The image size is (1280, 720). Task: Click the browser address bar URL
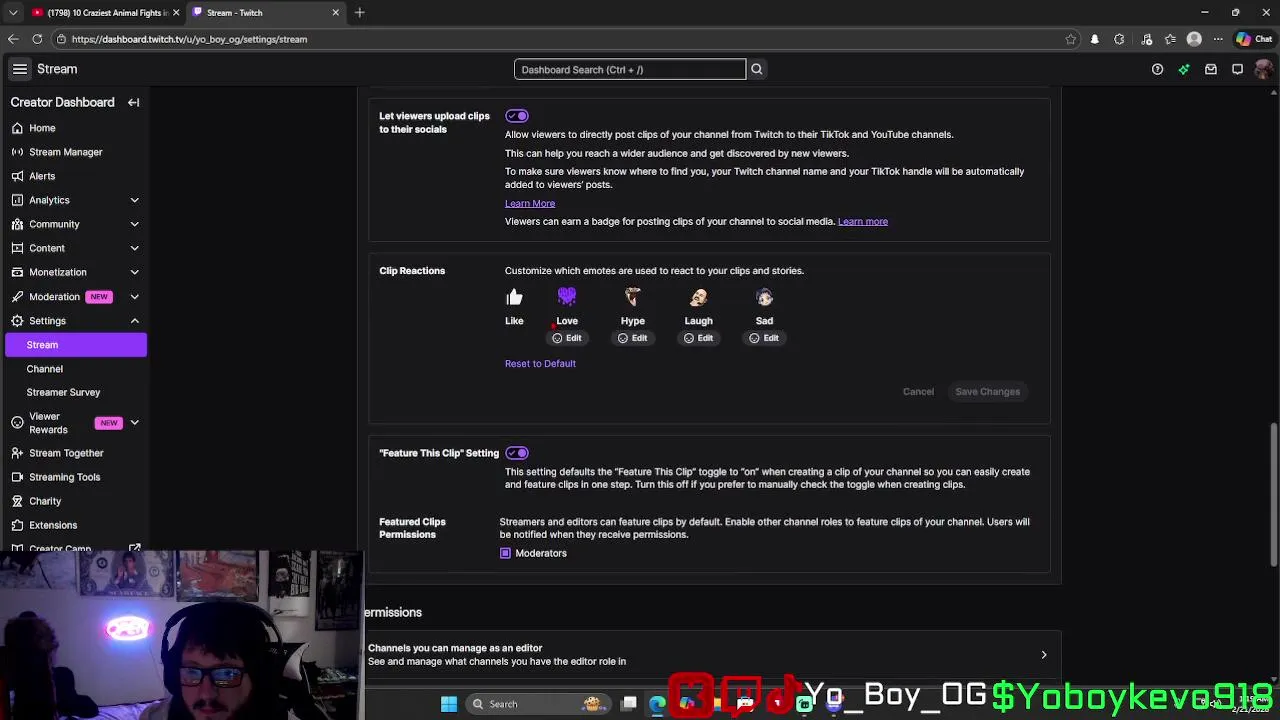[x=189, y=39]
